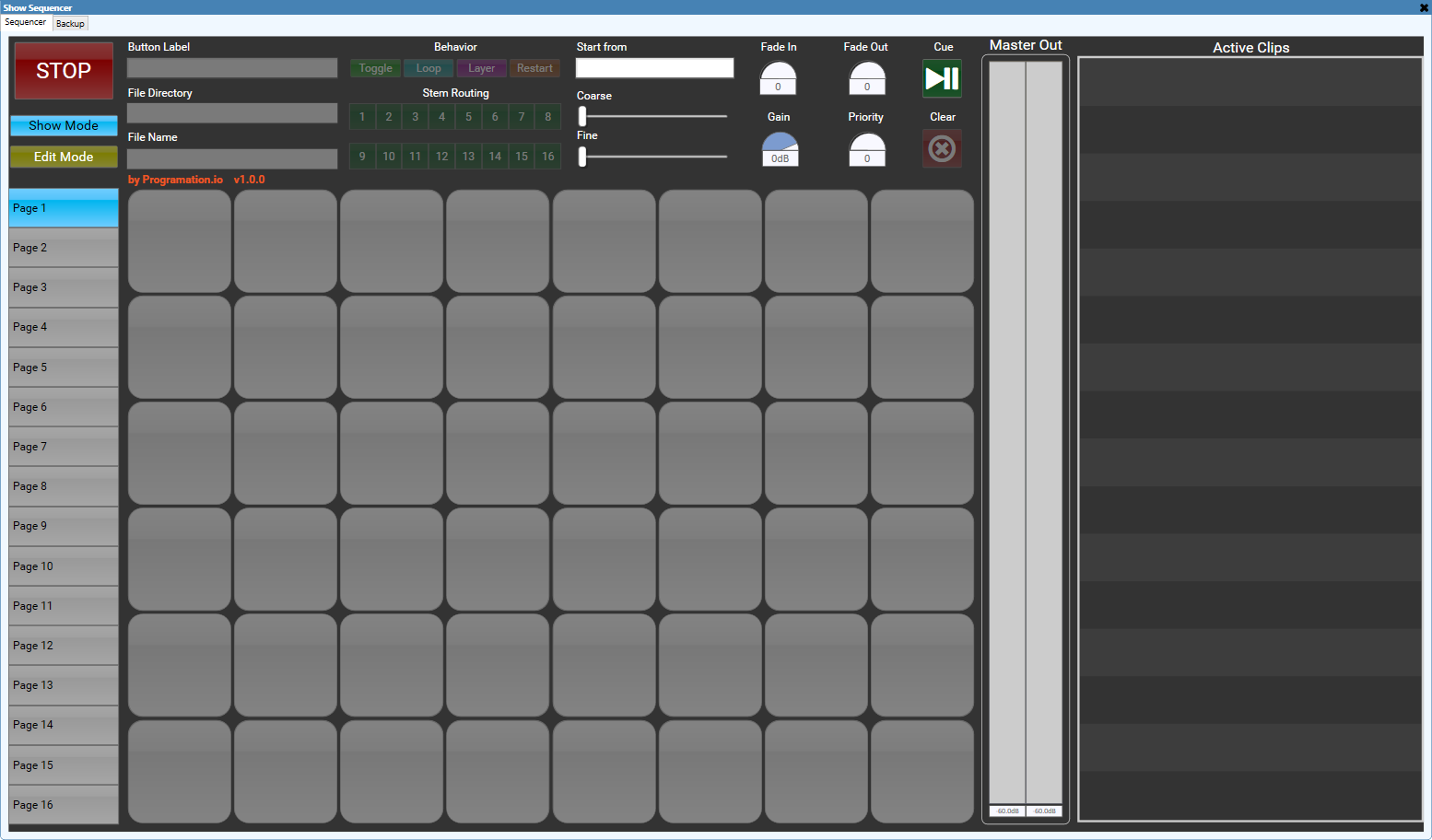The image size is (1432, 840).
Task: Click the Fade In knob
Action: click(778, 76)
